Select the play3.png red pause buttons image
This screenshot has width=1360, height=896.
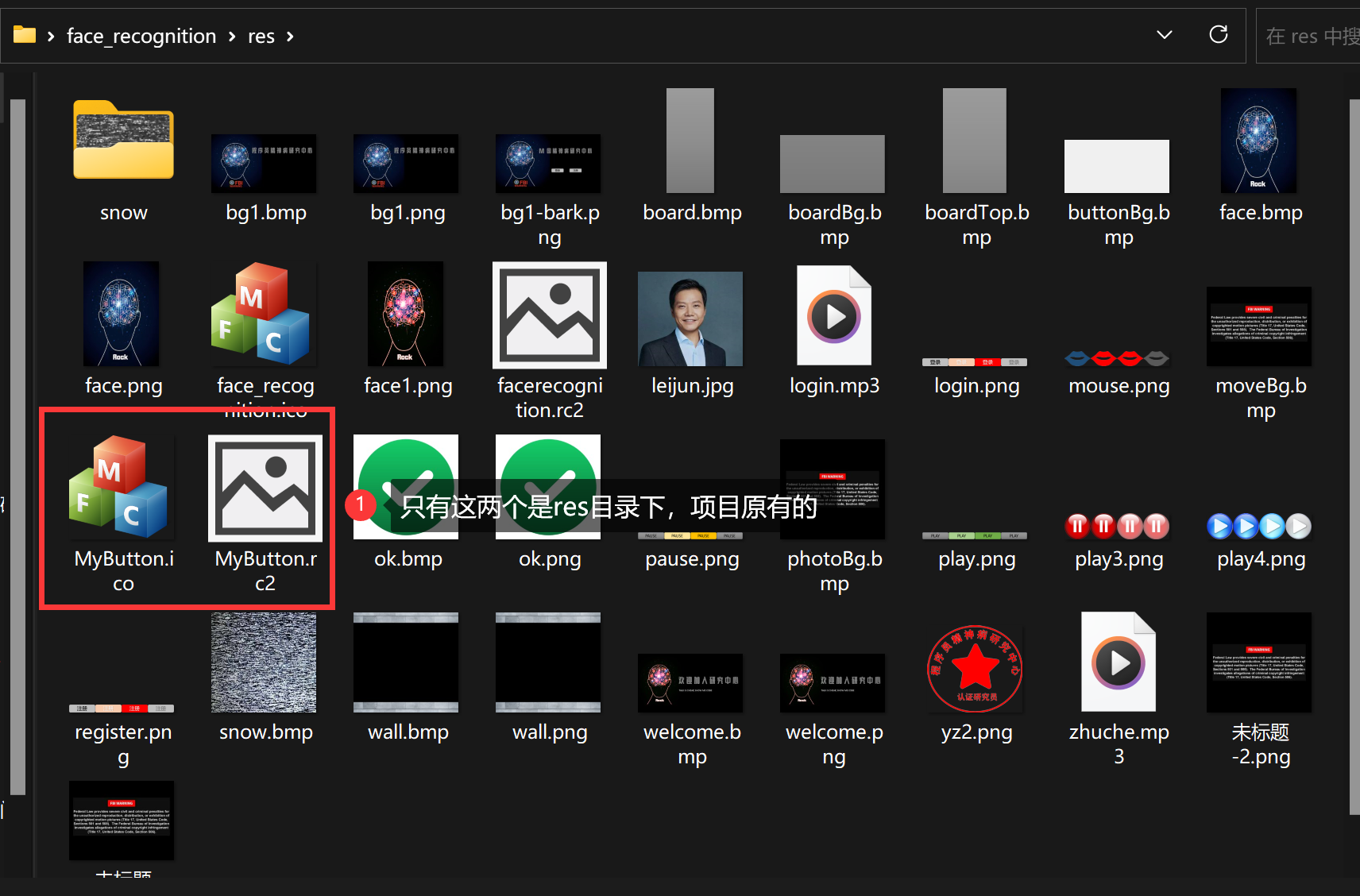pyautogui.click(x=1117, y=526)
